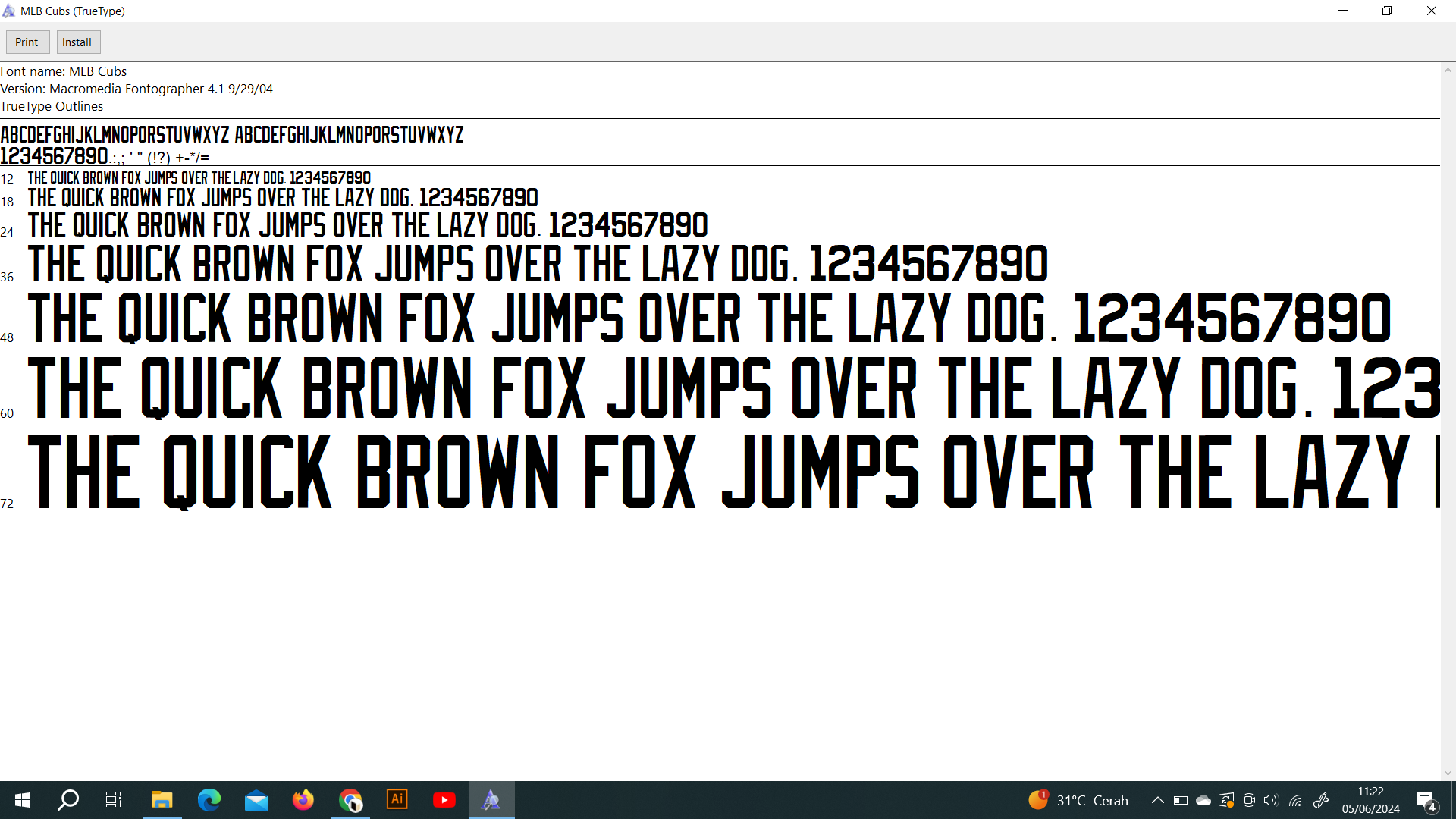Screen dimensions: 1456x819
Task: Open the Mail app icon
Action: pos(256,800)
